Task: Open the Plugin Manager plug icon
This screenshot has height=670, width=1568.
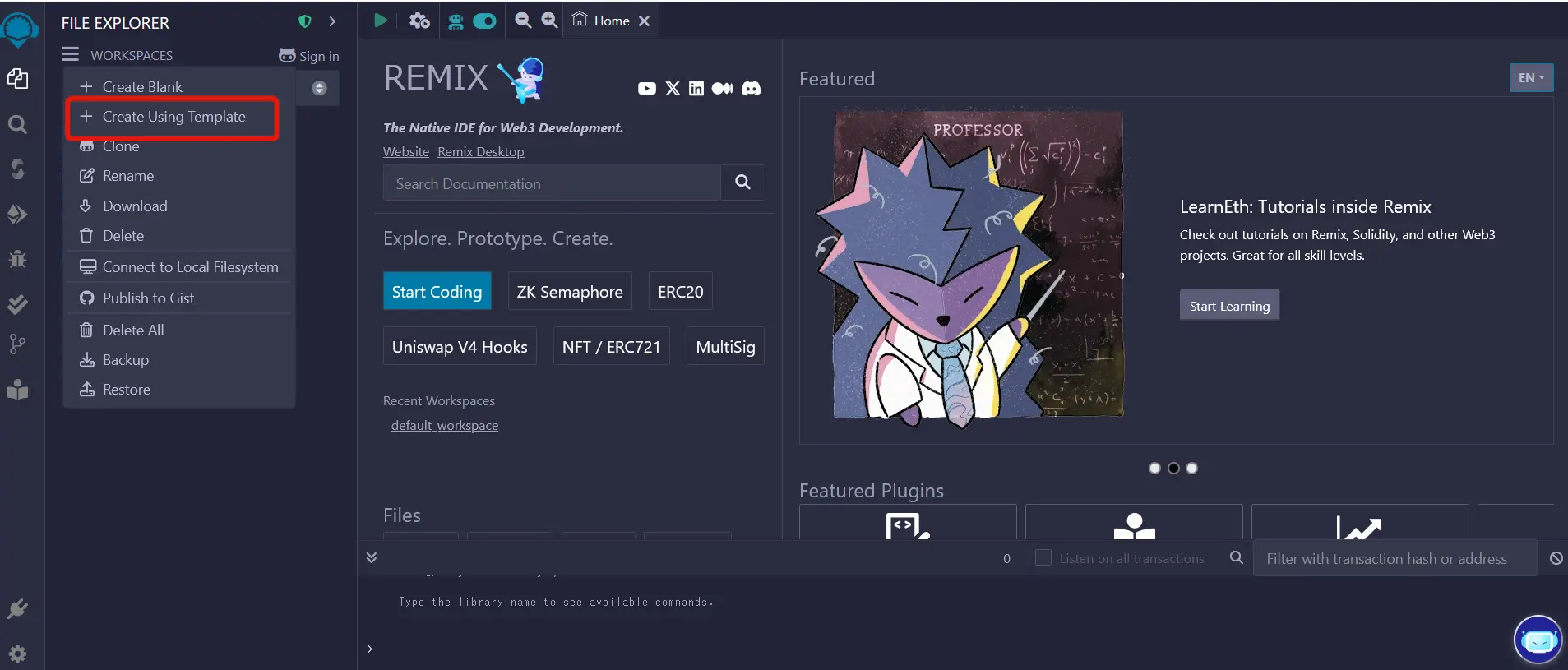Action: click(17, 609)
